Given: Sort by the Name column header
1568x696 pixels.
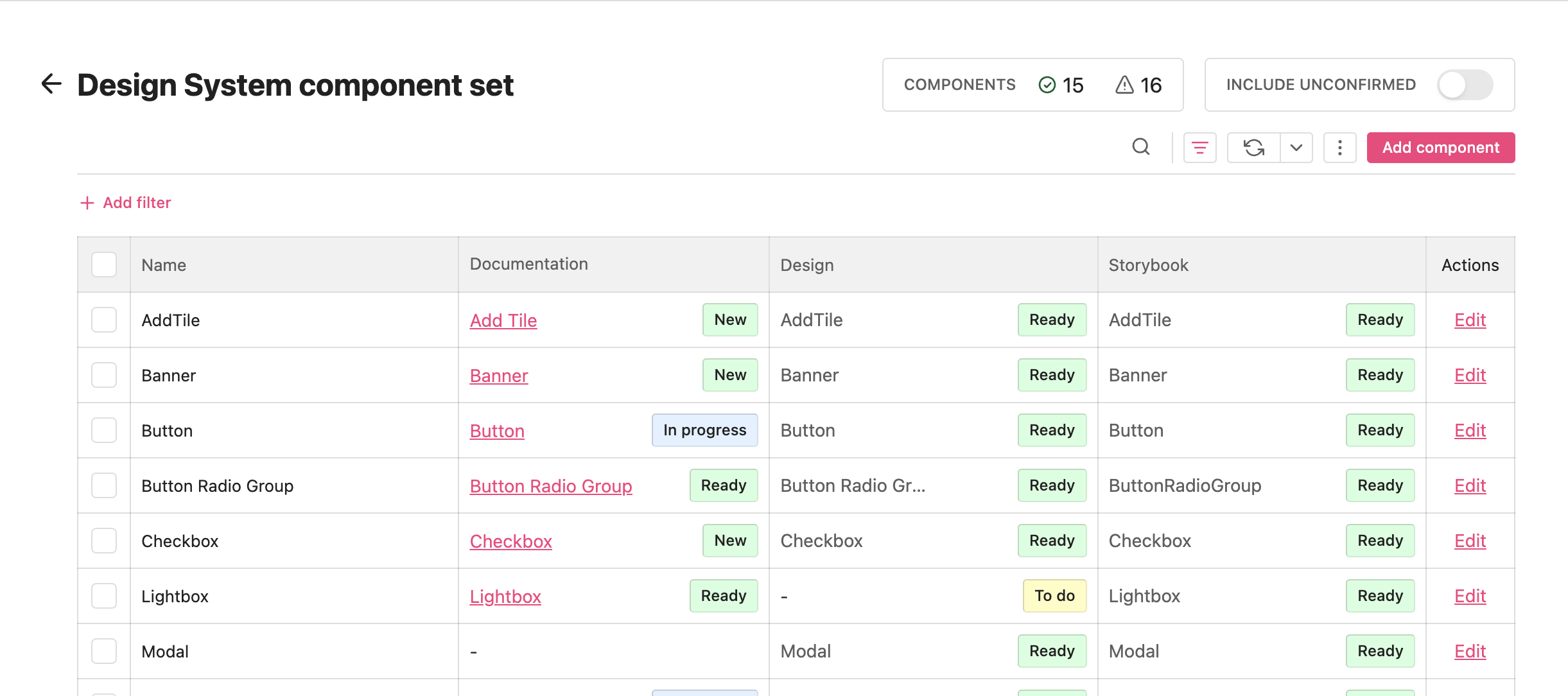Looking at the screenshot, I should pyautogui.click(x=164, y=265).
